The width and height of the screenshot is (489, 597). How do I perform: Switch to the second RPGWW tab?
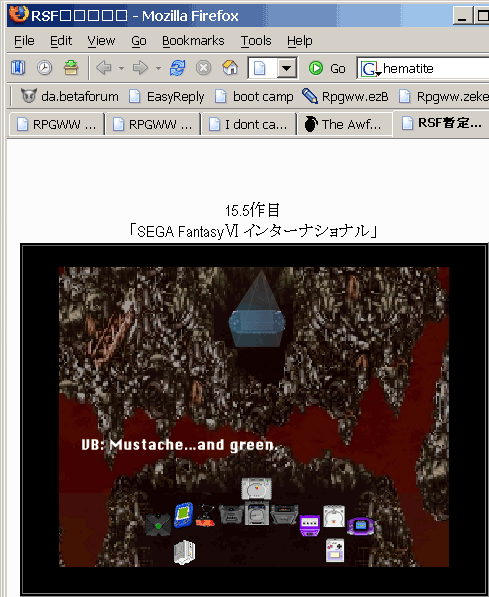(x=152, y=124)
